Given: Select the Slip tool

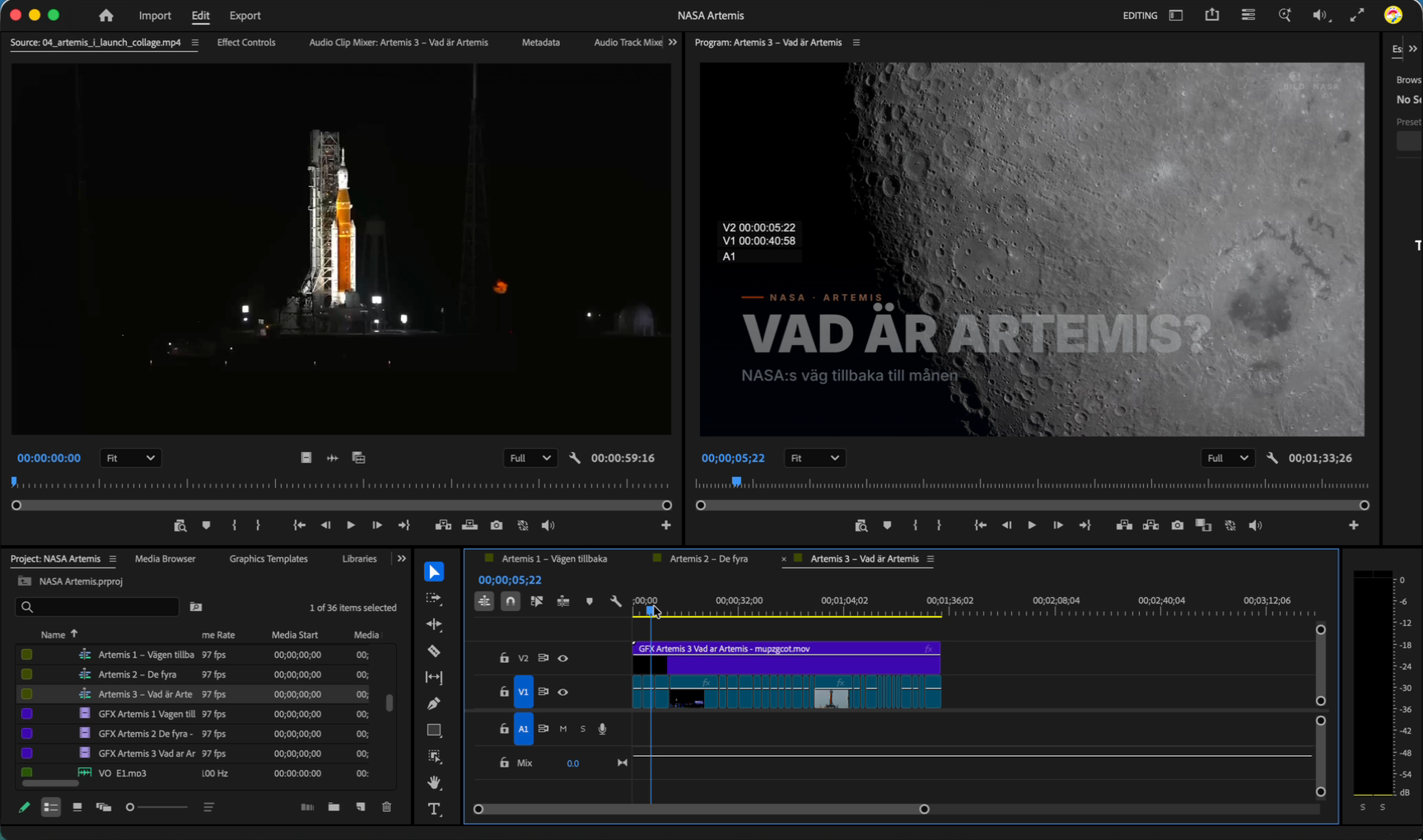Looking at the screenshot, I should pyautogui.click(x=434, y=677).
